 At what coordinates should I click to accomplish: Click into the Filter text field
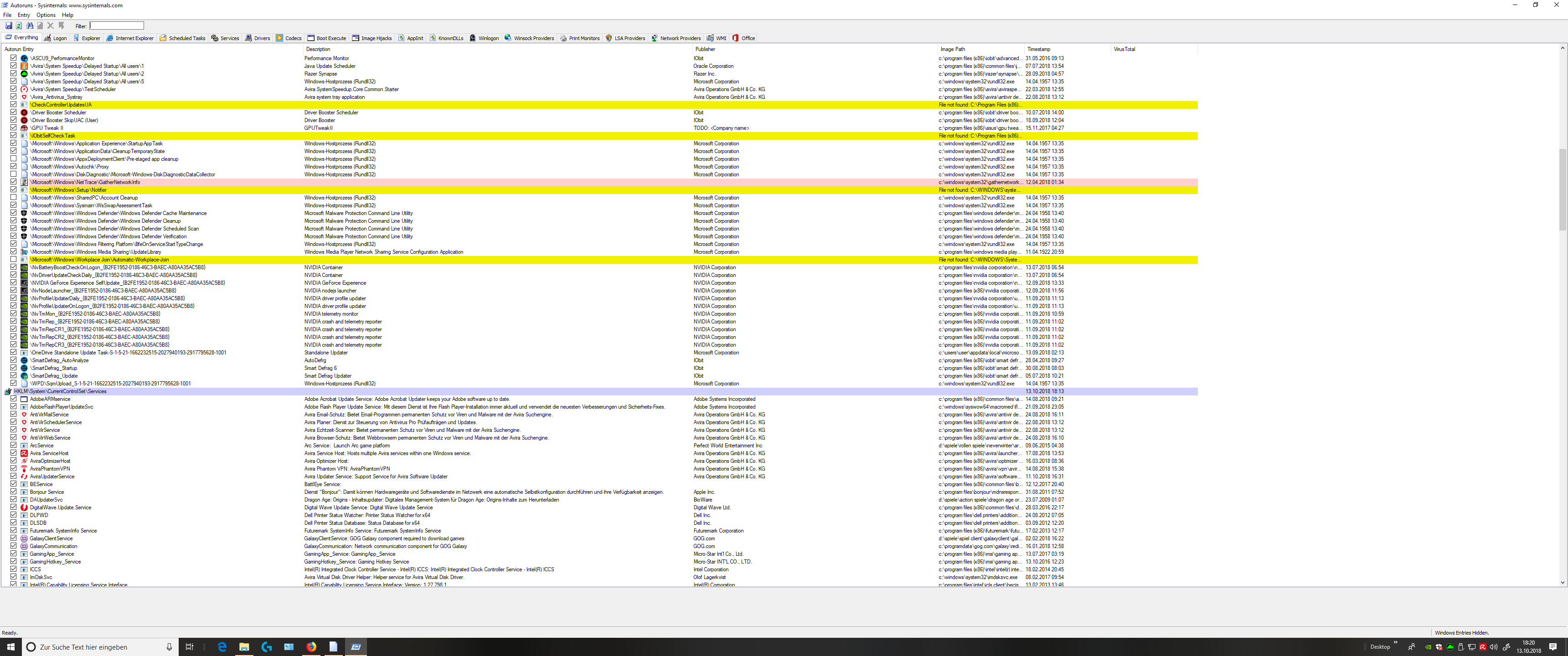[x=117, y=26]
